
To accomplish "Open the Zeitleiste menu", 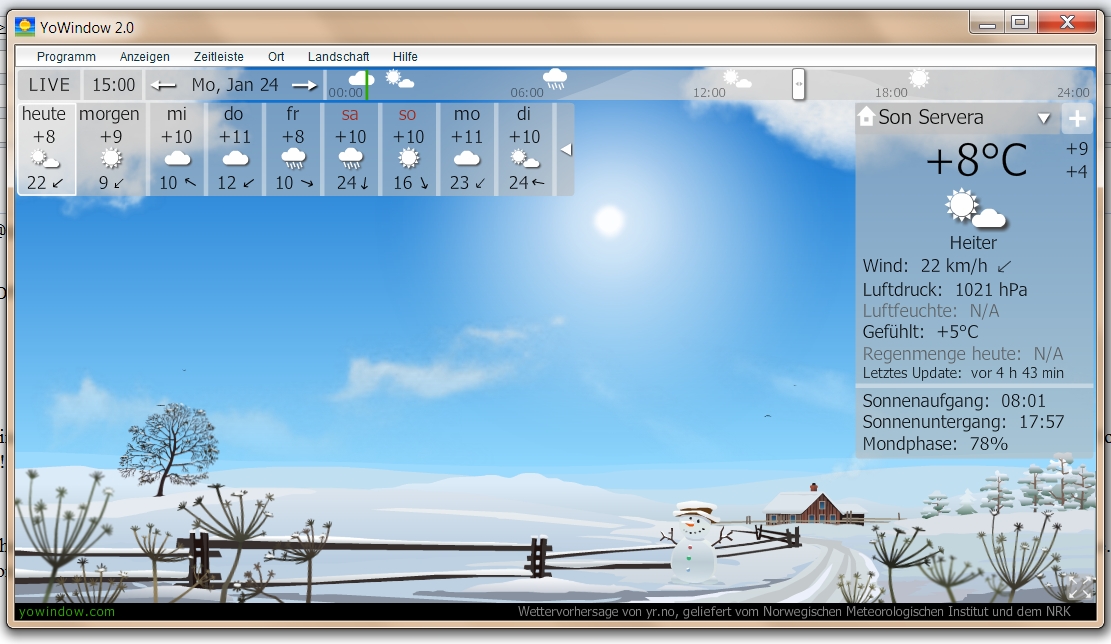I will [x=218, y=57].
